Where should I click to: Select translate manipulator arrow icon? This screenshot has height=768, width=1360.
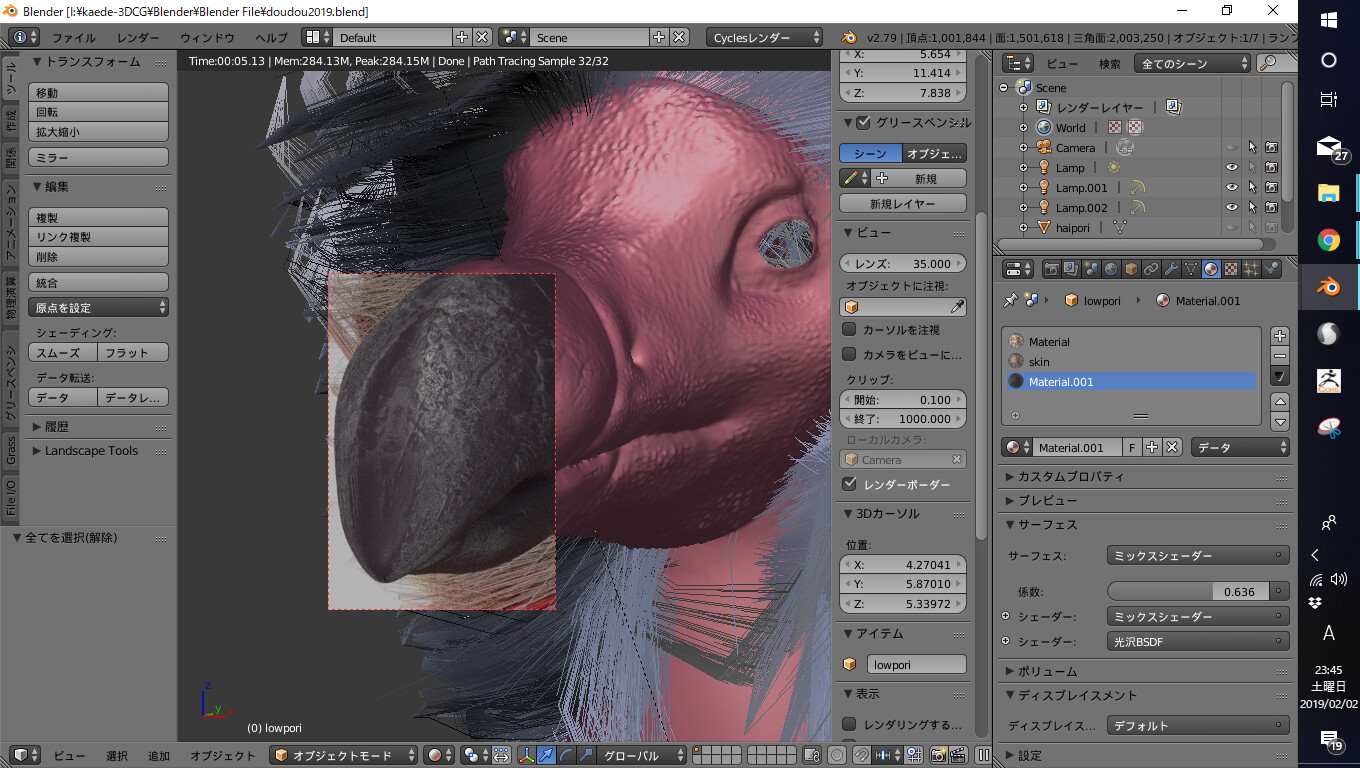tap(546, 756)
